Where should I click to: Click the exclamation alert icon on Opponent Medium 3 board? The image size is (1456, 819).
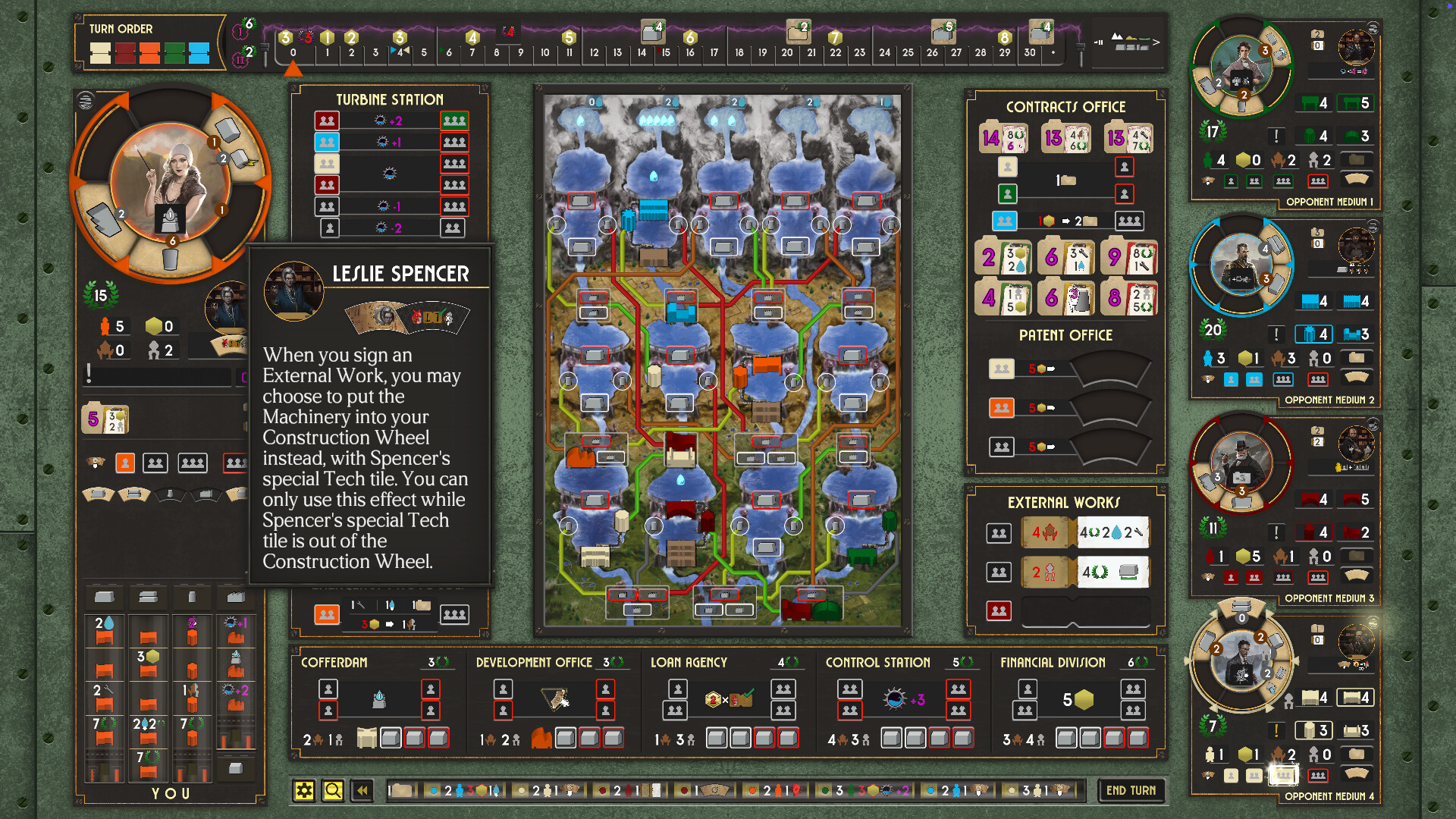1276,532
